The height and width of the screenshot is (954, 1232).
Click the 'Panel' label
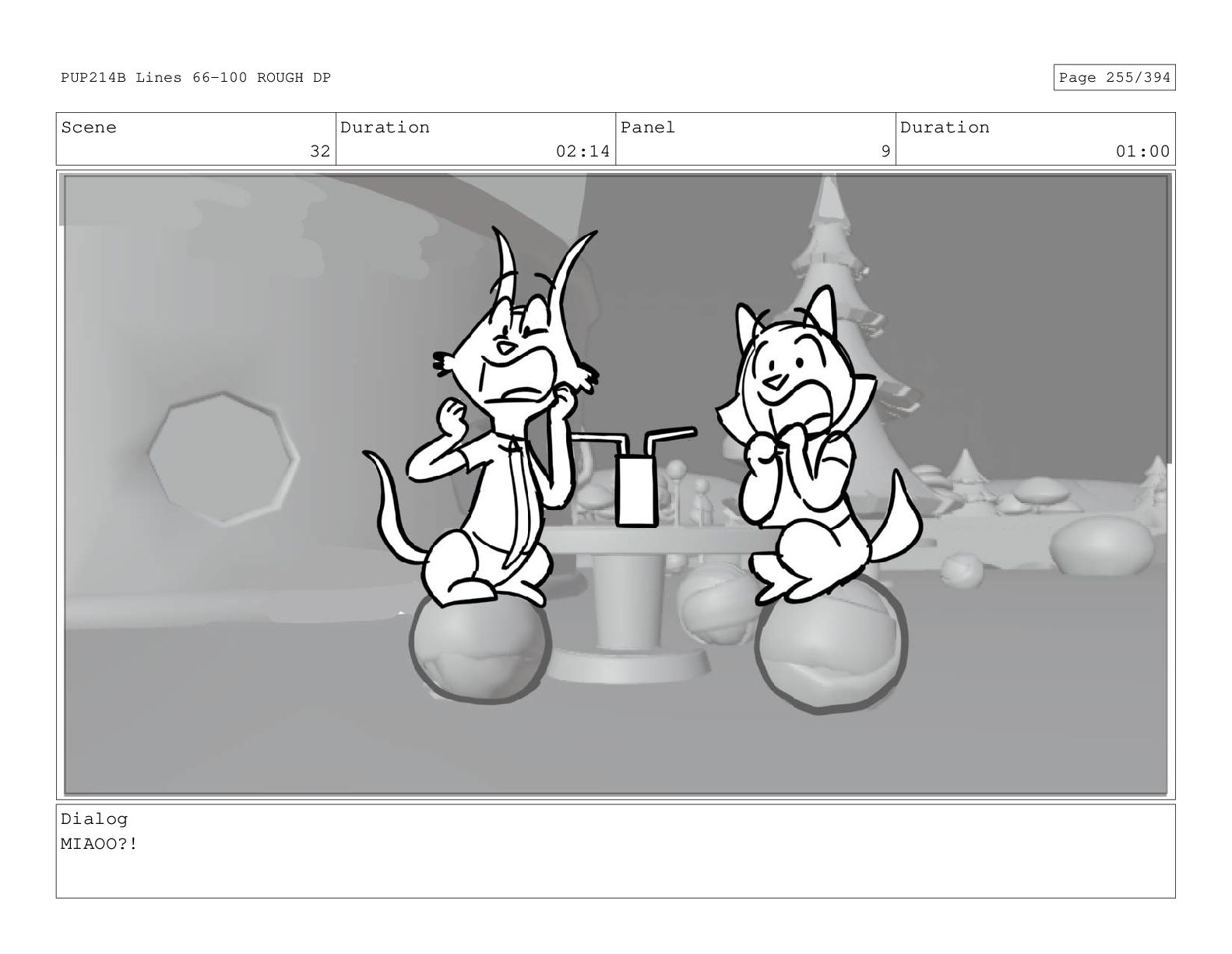point(648,128)
